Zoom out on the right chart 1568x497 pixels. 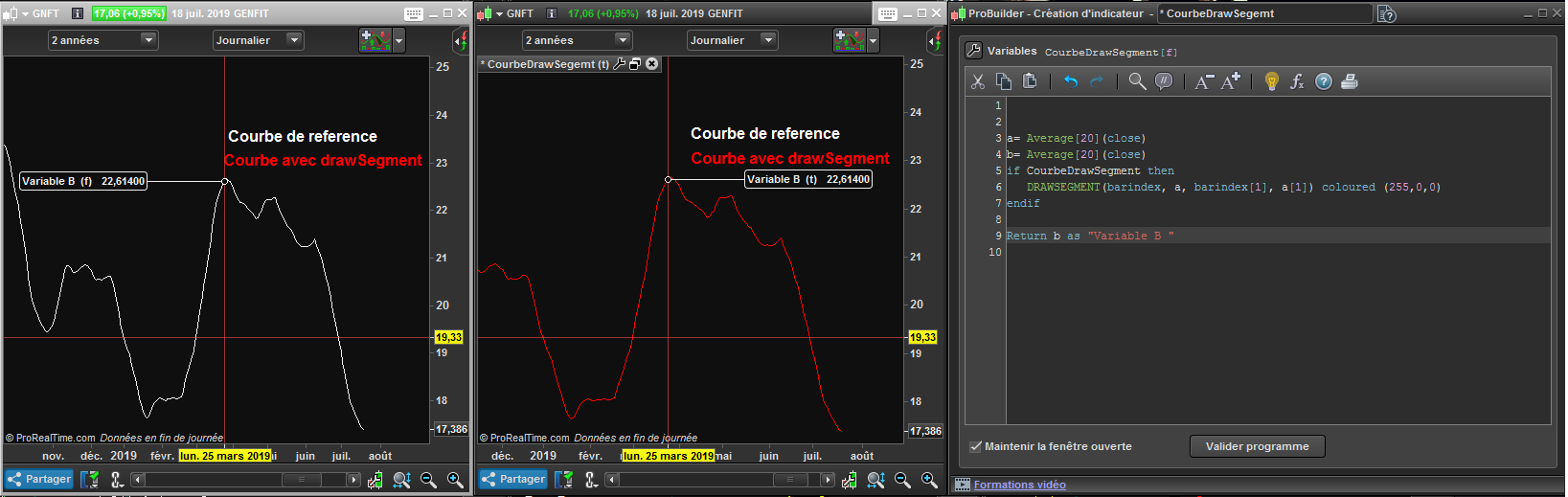pos(902,480)
